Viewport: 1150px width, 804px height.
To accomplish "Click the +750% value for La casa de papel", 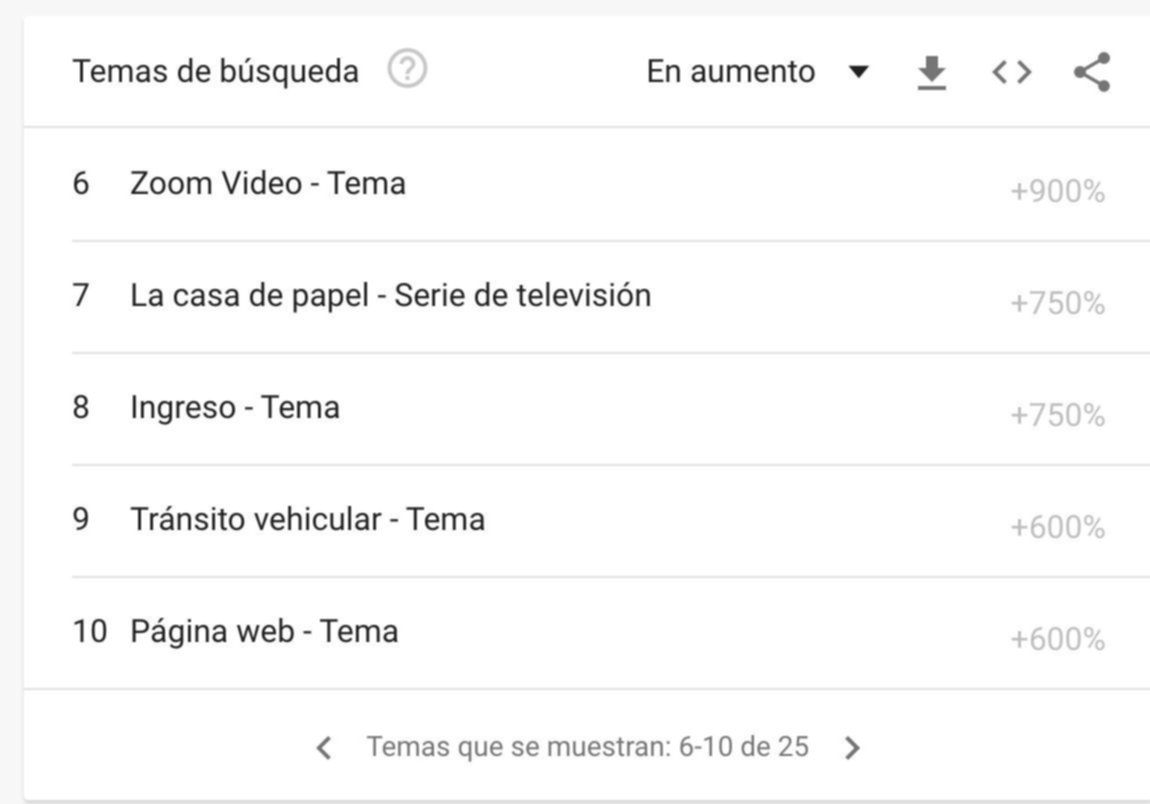I will click(1057, 304).
